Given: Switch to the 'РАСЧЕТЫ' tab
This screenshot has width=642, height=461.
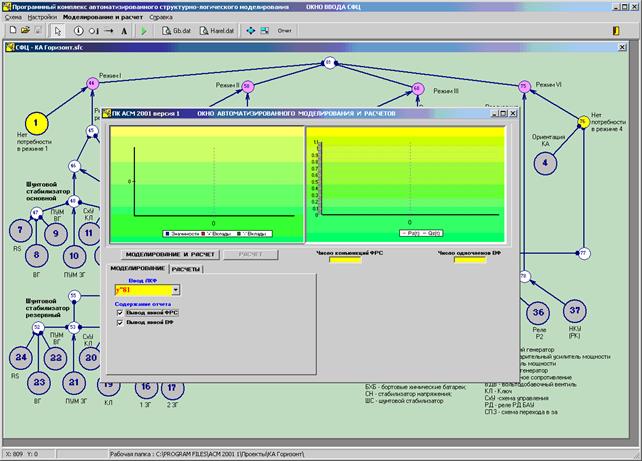Looking at the screenshot, I should point(185,270).
